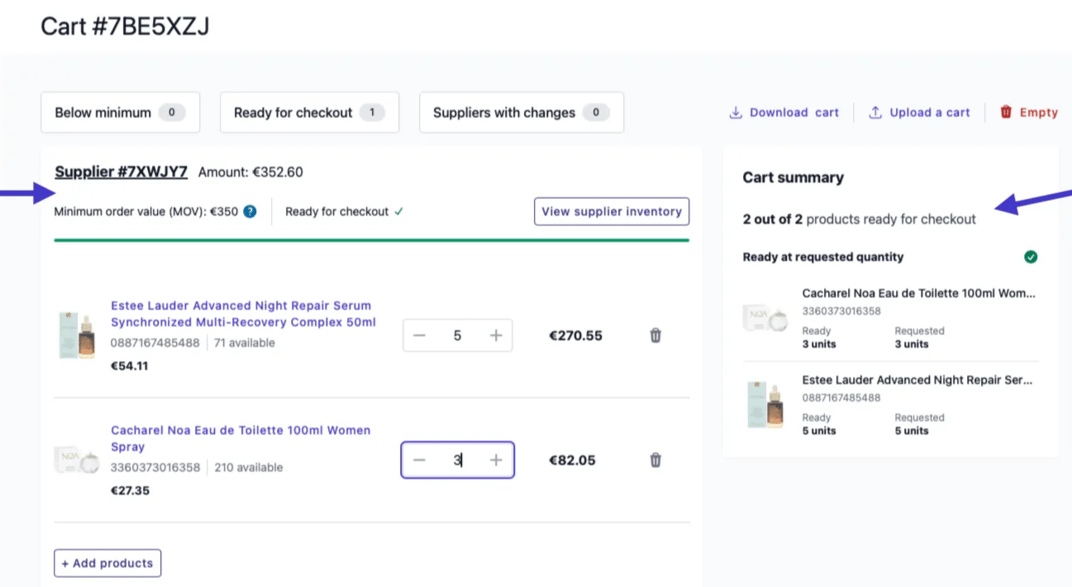1072x587 pixels.
Task: Increase Cacharel spray quantity with the plus button
Action: coord(495,460)
